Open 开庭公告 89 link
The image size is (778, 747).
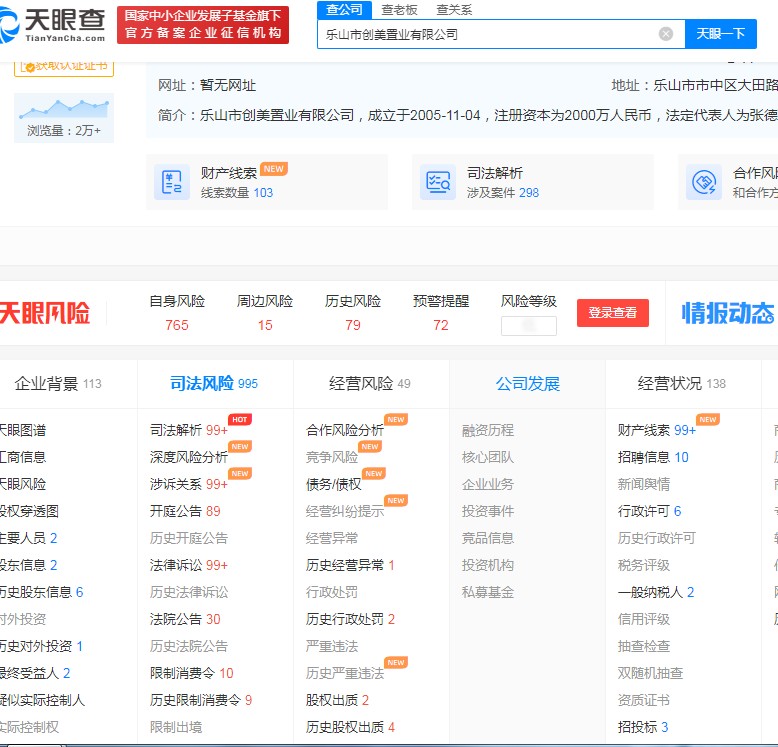click(x=185, y=511)
